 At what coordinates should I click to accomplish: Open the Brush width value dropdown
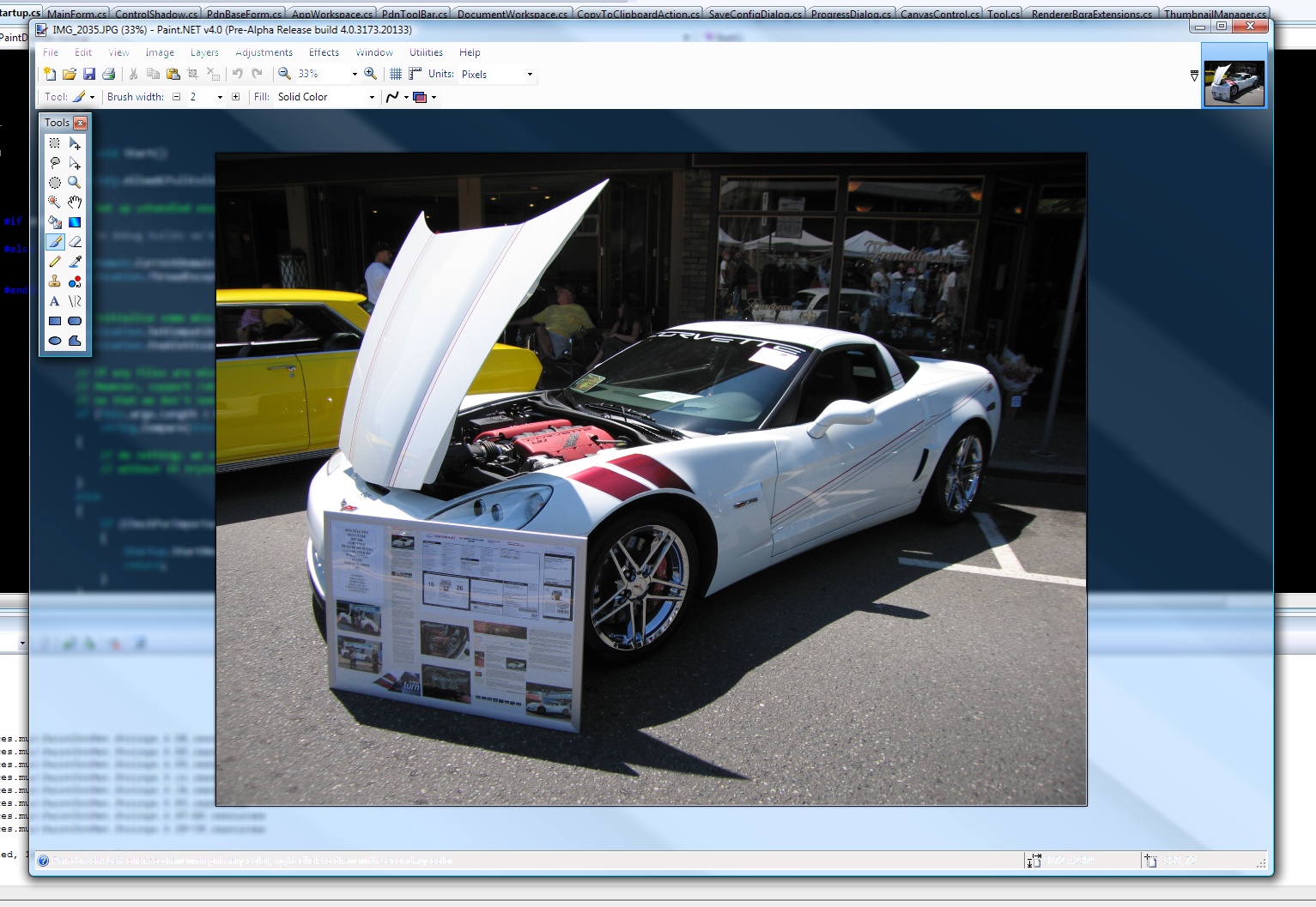click(221, 97)
